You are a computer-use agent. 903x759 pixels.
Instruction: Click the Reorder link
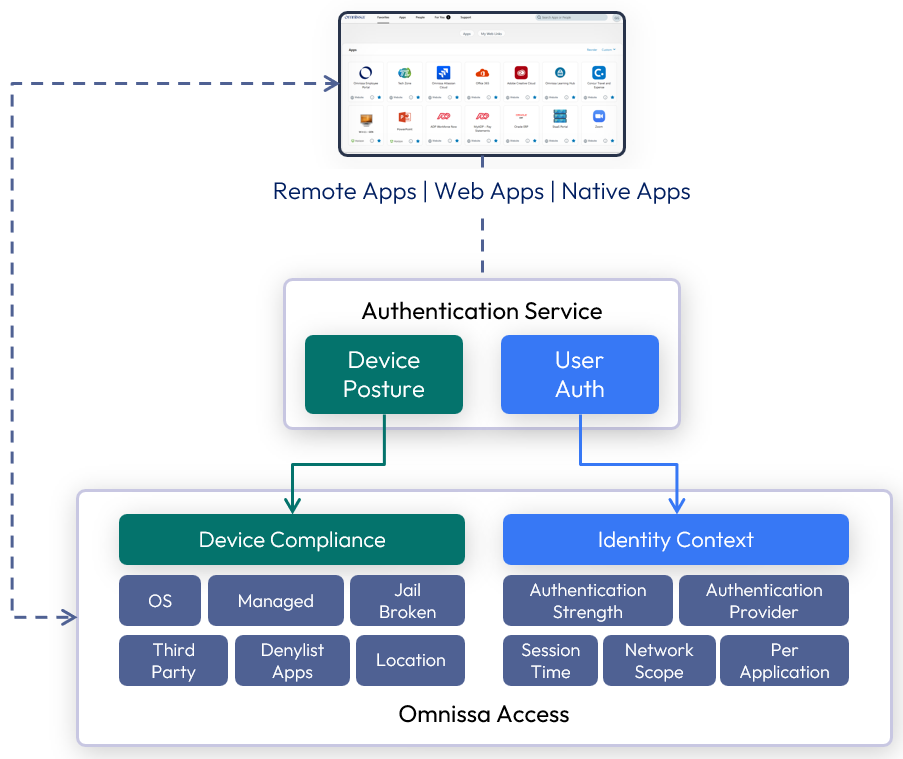click(591, 49)
